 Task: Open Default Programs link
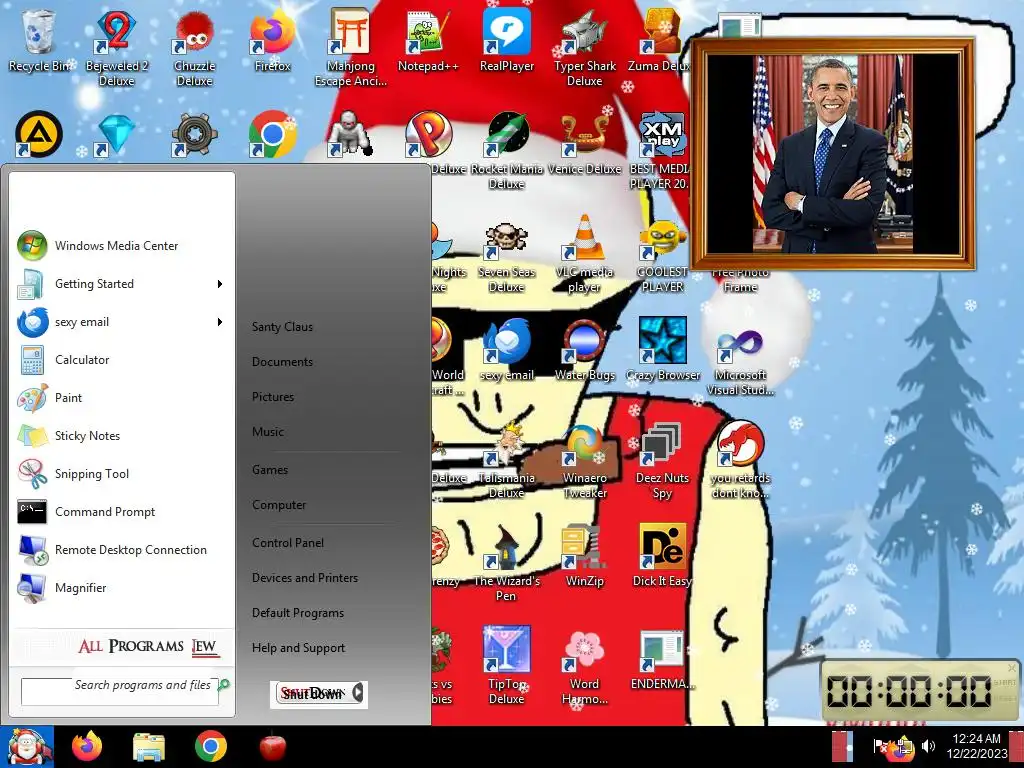298,613
